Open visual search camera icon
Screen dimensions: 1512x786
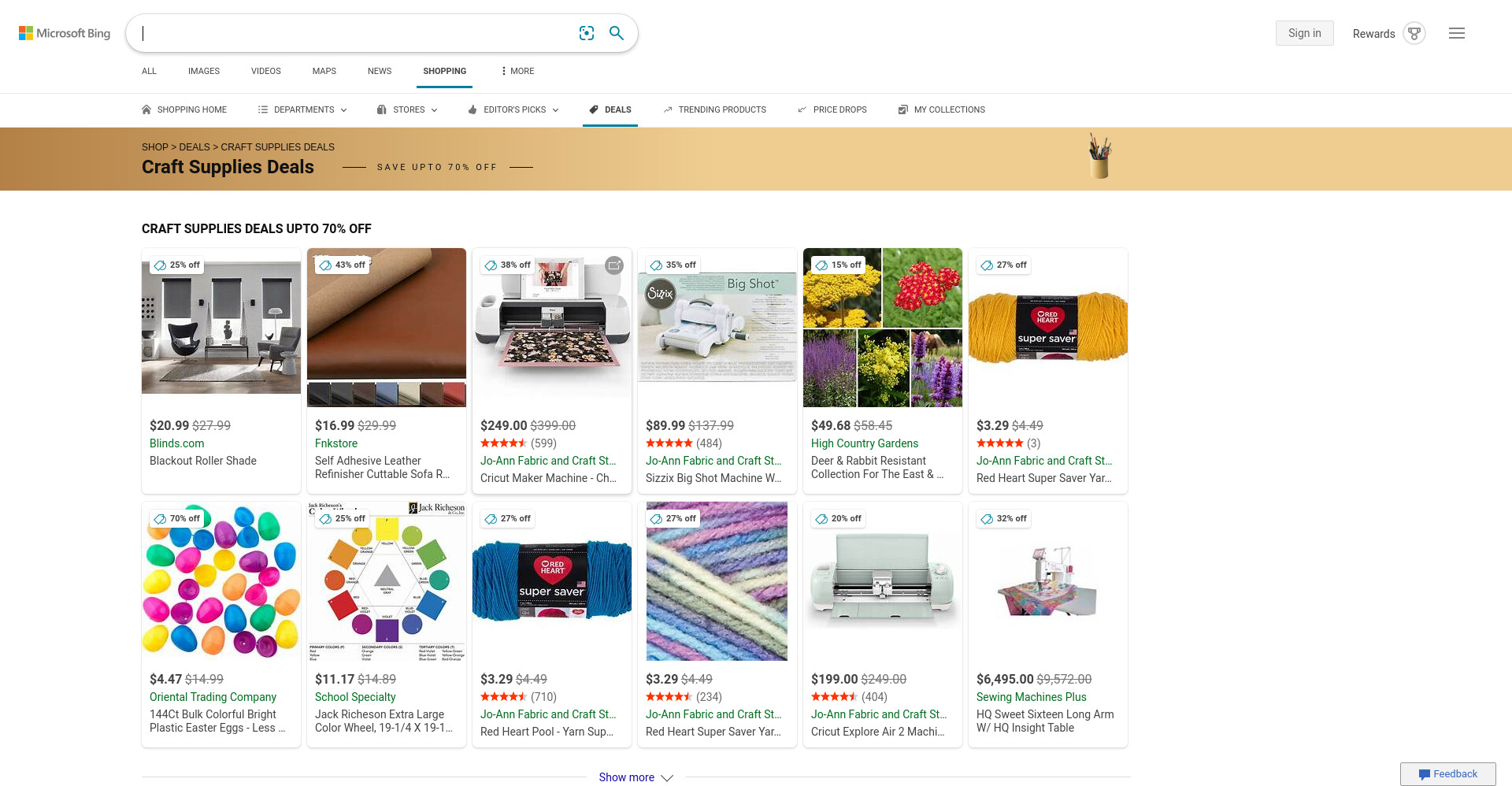point(586,33)
